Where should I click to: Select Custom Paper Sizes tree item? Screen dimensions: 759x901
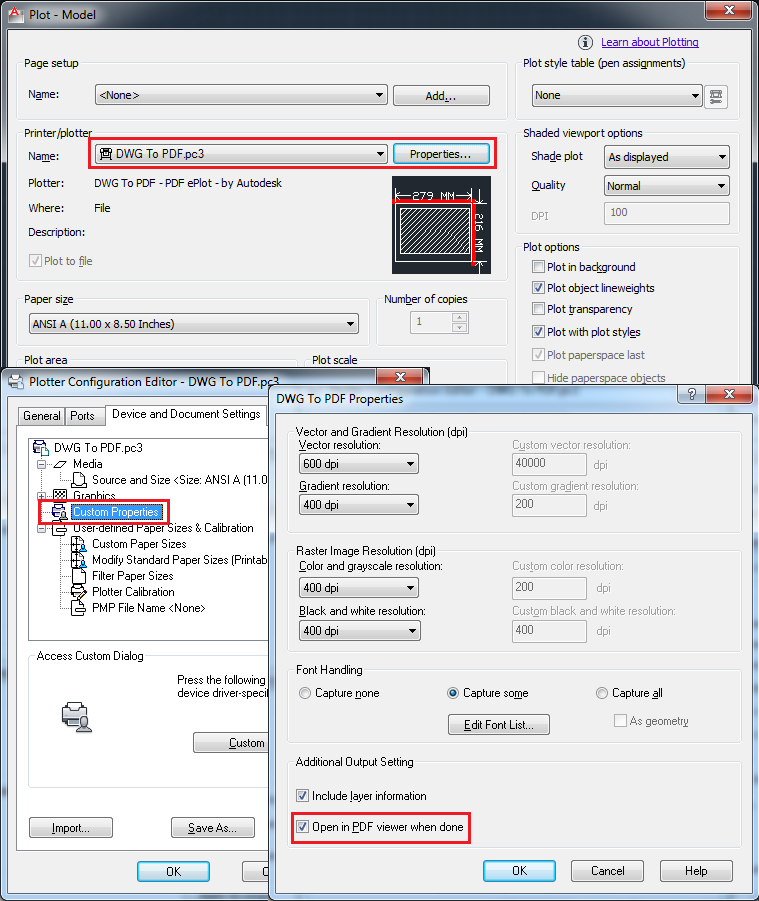pos(139,544)
